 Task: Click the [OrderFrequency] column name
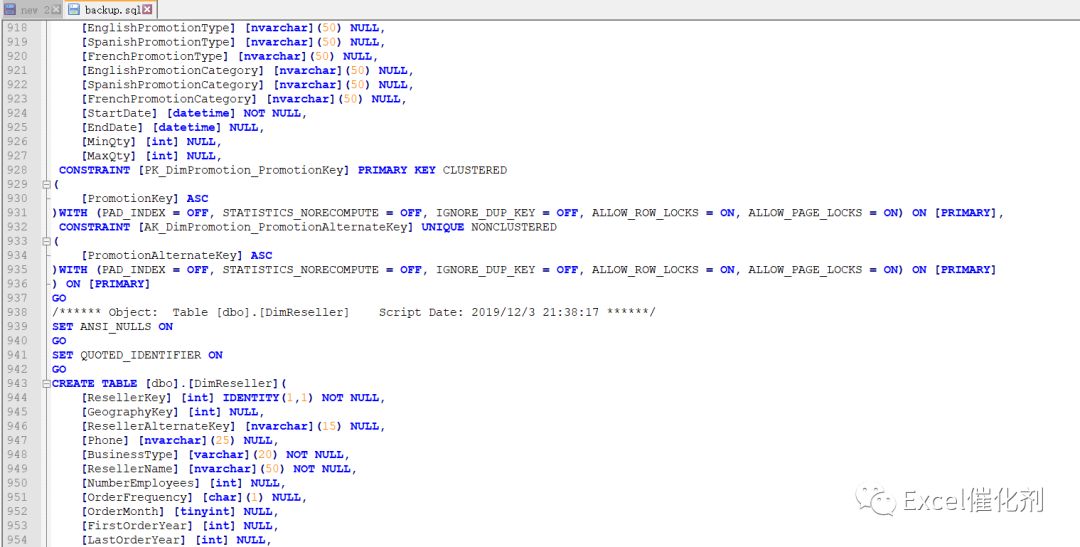(137, 497)
